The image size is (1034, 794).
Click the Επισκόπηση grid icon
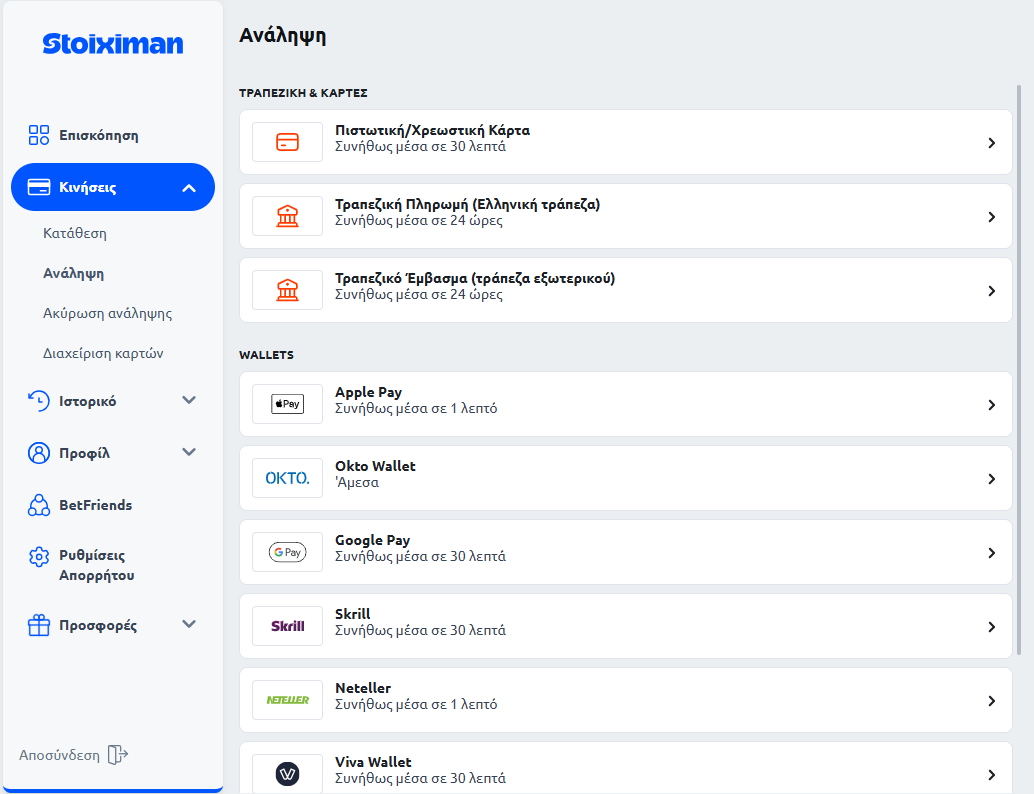coord(39,135)
